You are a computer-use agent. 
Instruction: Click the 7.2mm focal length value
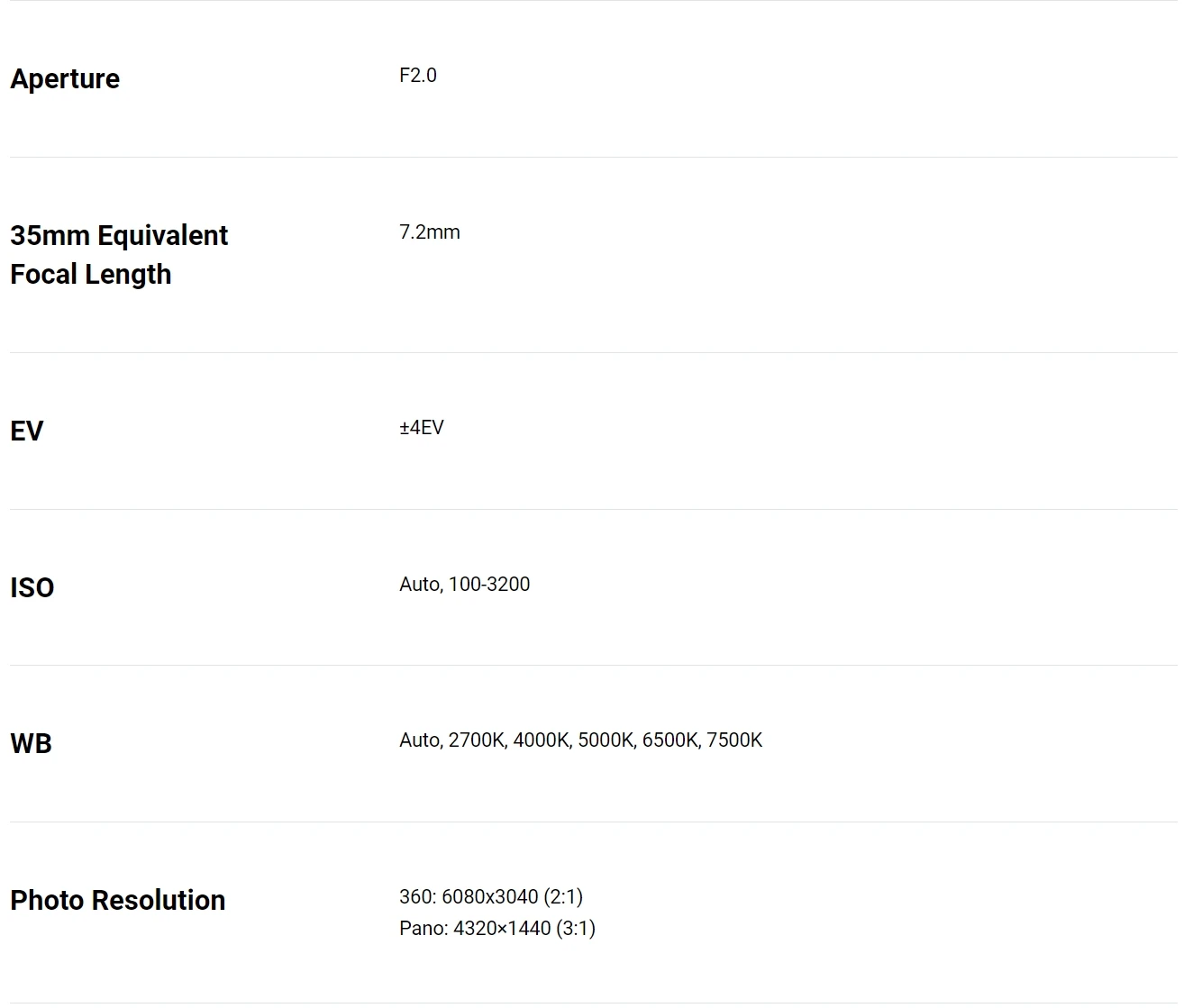point(429,232)
